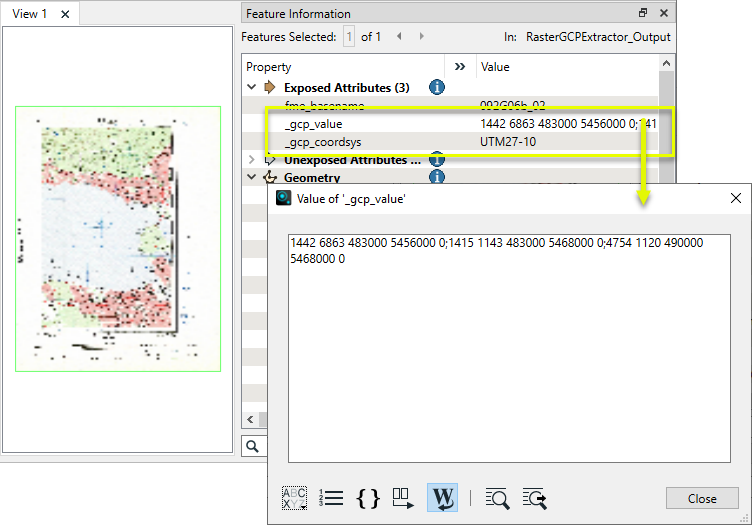Viewport: 752px width, 525px height.
Task: Click info icon beside Exposed Attributes
Action: click(436, 87)
